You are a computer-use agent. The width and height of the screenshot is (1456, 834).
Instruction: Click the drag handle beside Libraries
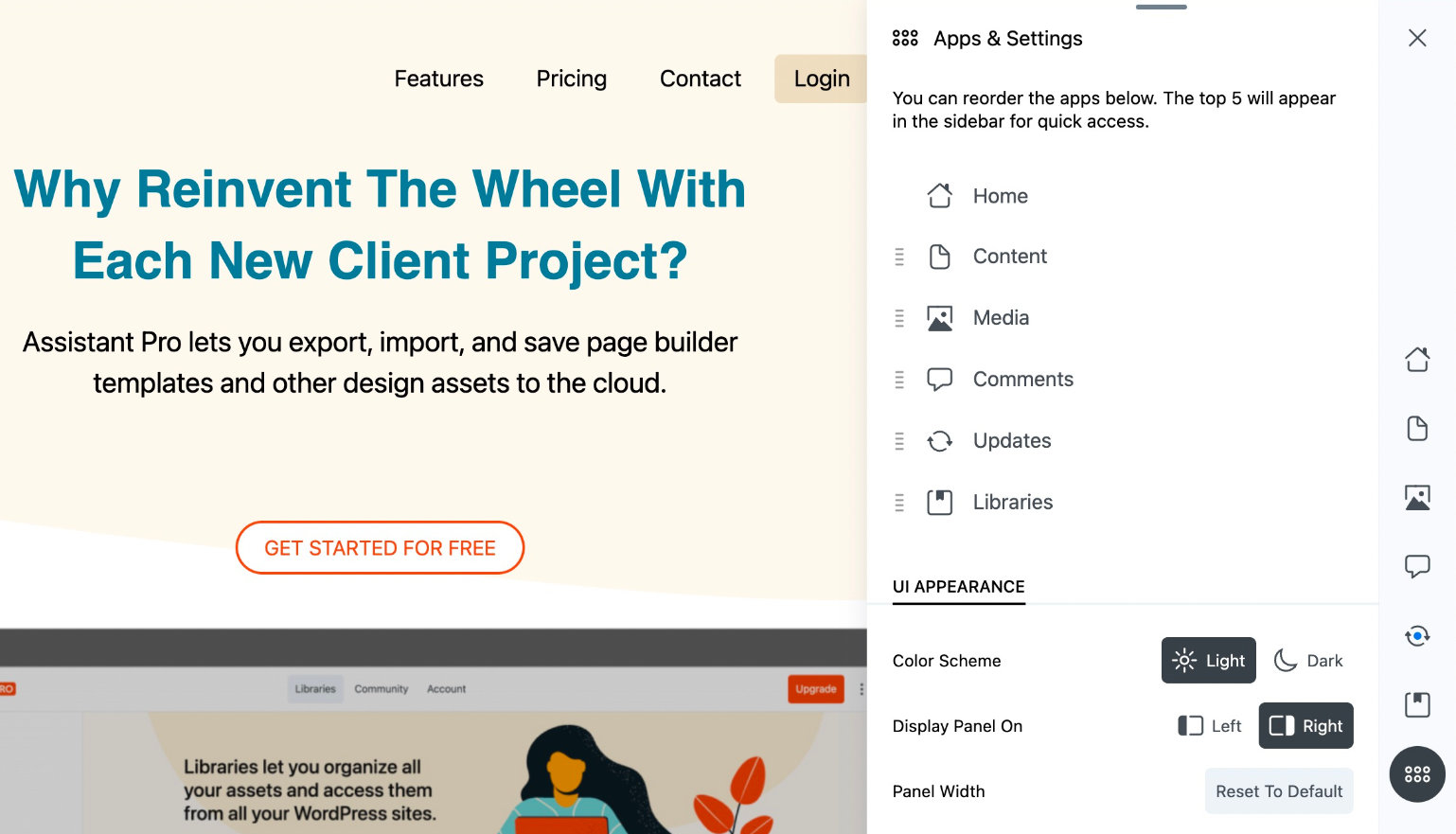click(x=899, y=503)
